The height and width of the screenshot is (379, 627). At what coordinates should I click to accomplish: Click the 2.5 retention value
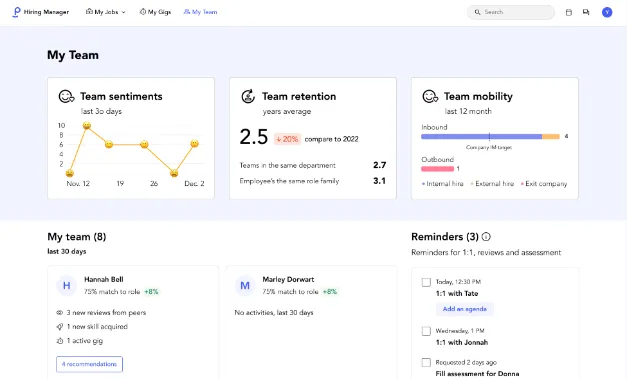254,137
